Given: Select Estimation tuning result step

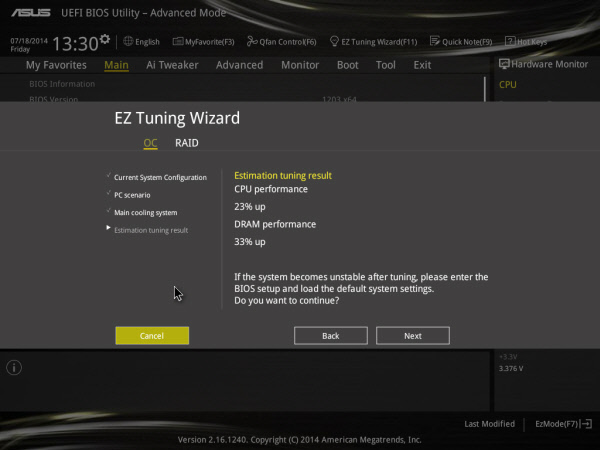Looking at the screenshot, I should point(151,230).
